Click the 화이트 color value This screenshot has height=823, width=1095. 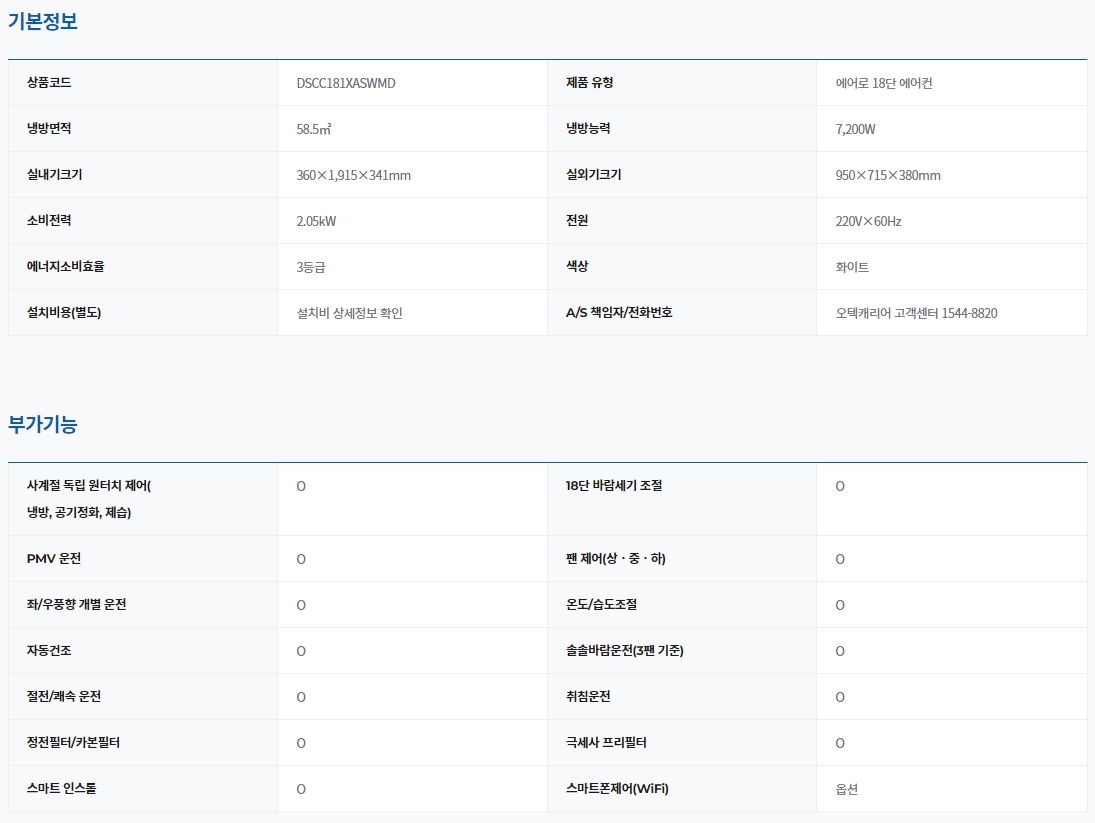[852, 267]
